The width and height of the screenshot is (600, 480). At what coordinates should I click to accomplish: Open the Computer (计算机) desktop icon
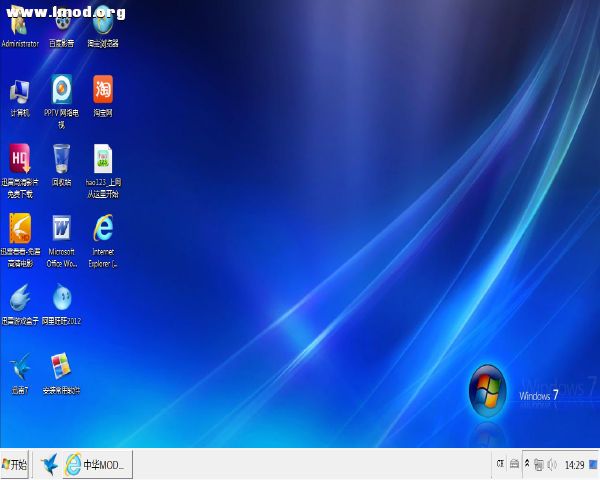pos(20,92)
